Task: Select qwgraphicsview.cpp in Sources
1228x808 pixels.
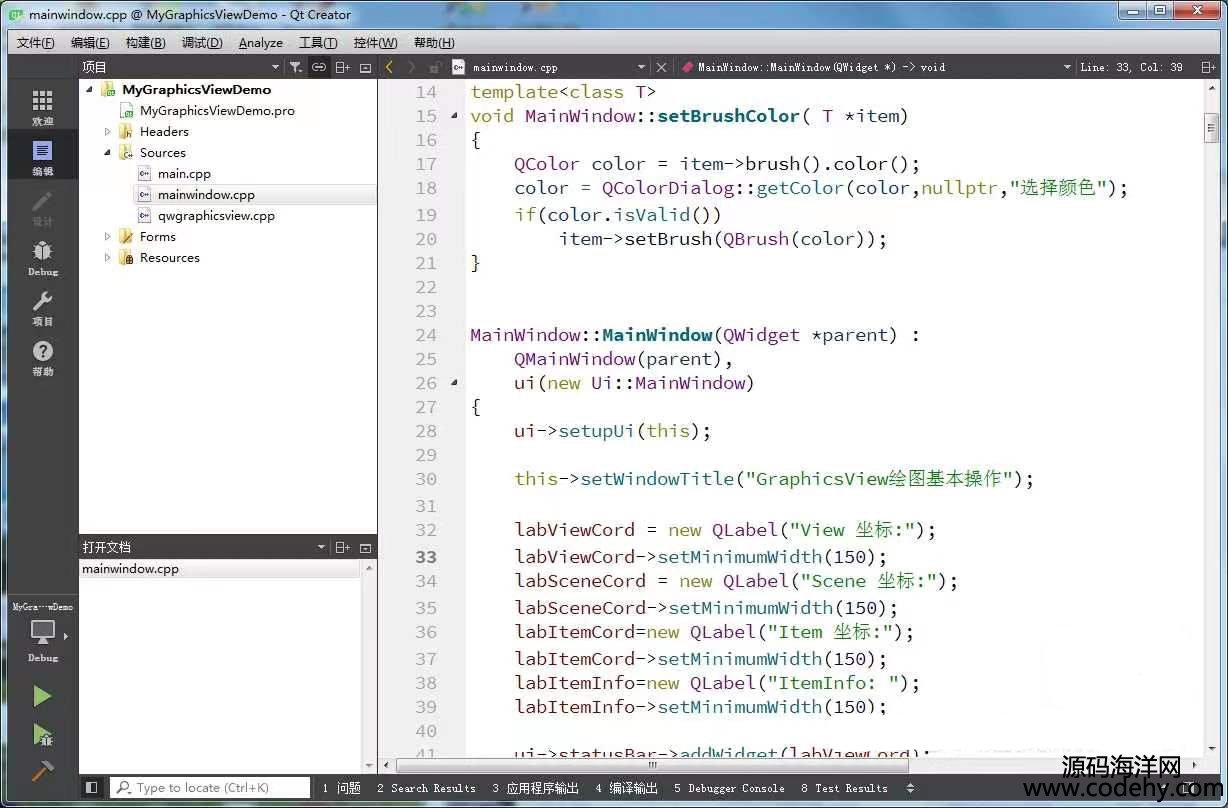Action: (x=216, y=216)
